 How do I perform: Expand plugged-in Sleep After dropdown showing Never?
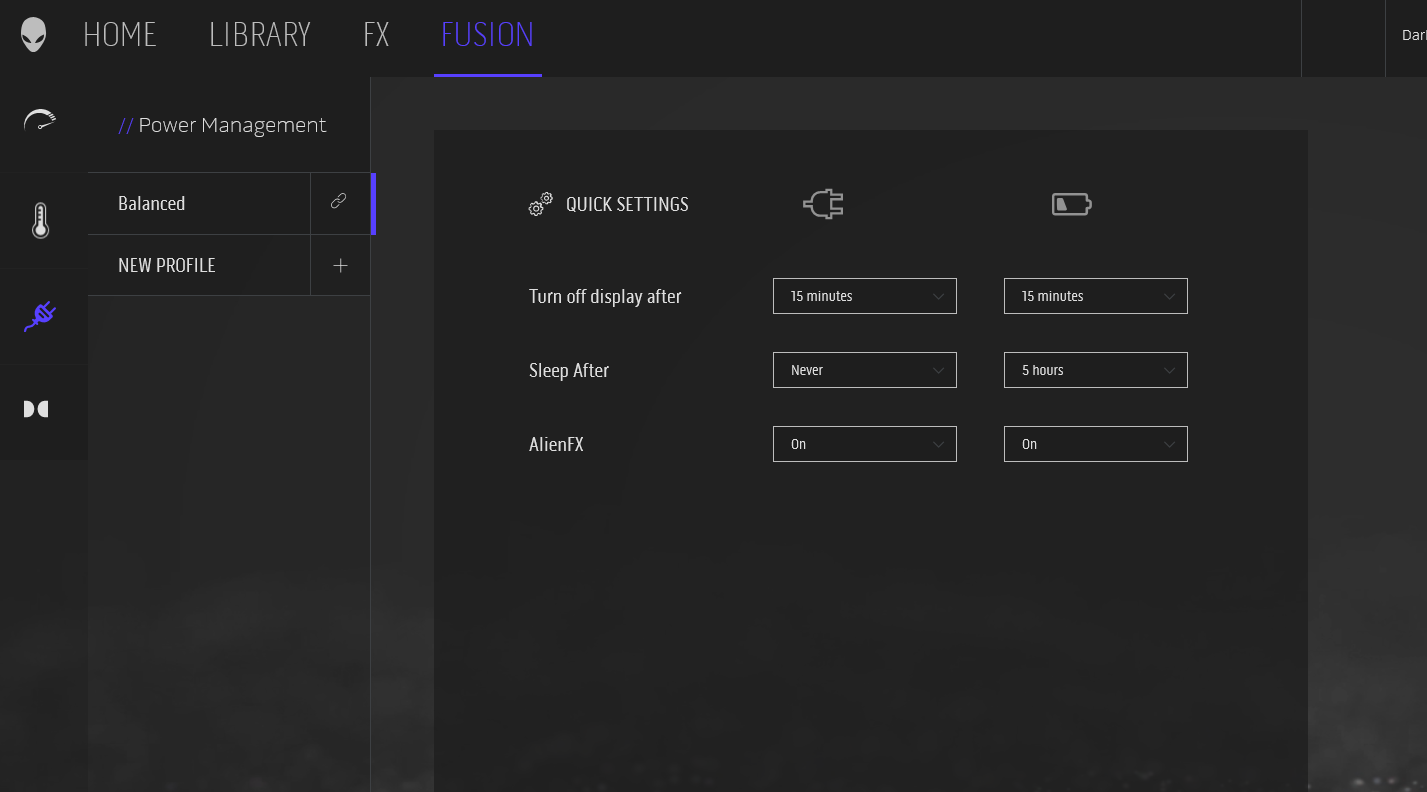click(x=864, y=370)
